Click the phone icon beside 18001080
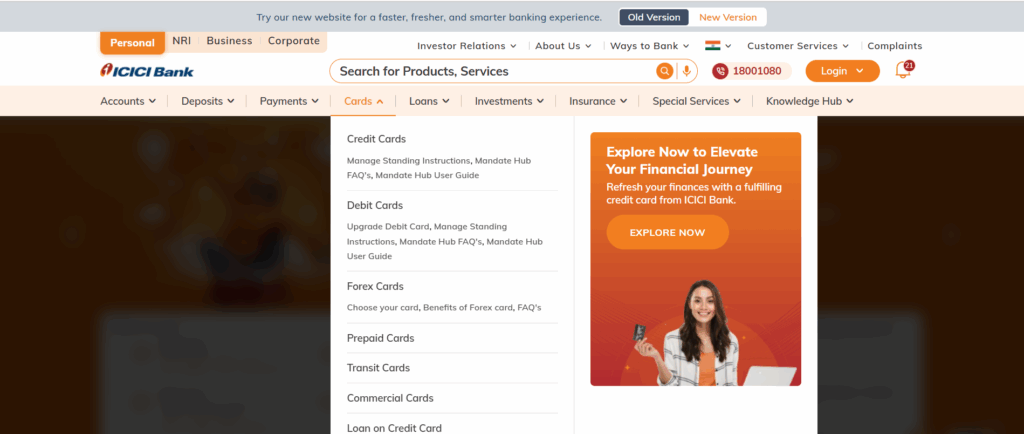The height and width of the screenshot is (434, 1024). click(x=721, y=71)
